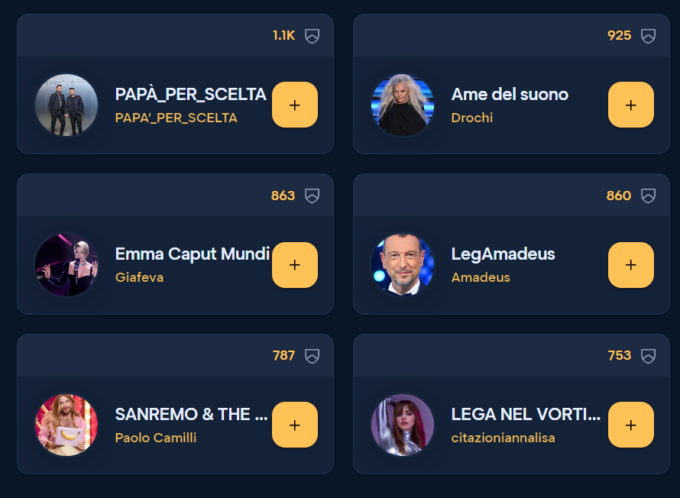The width and height of the screenshot is (680, 498).
Task: Open the Paolo Camilli owner name link
Action: point(156,438)
